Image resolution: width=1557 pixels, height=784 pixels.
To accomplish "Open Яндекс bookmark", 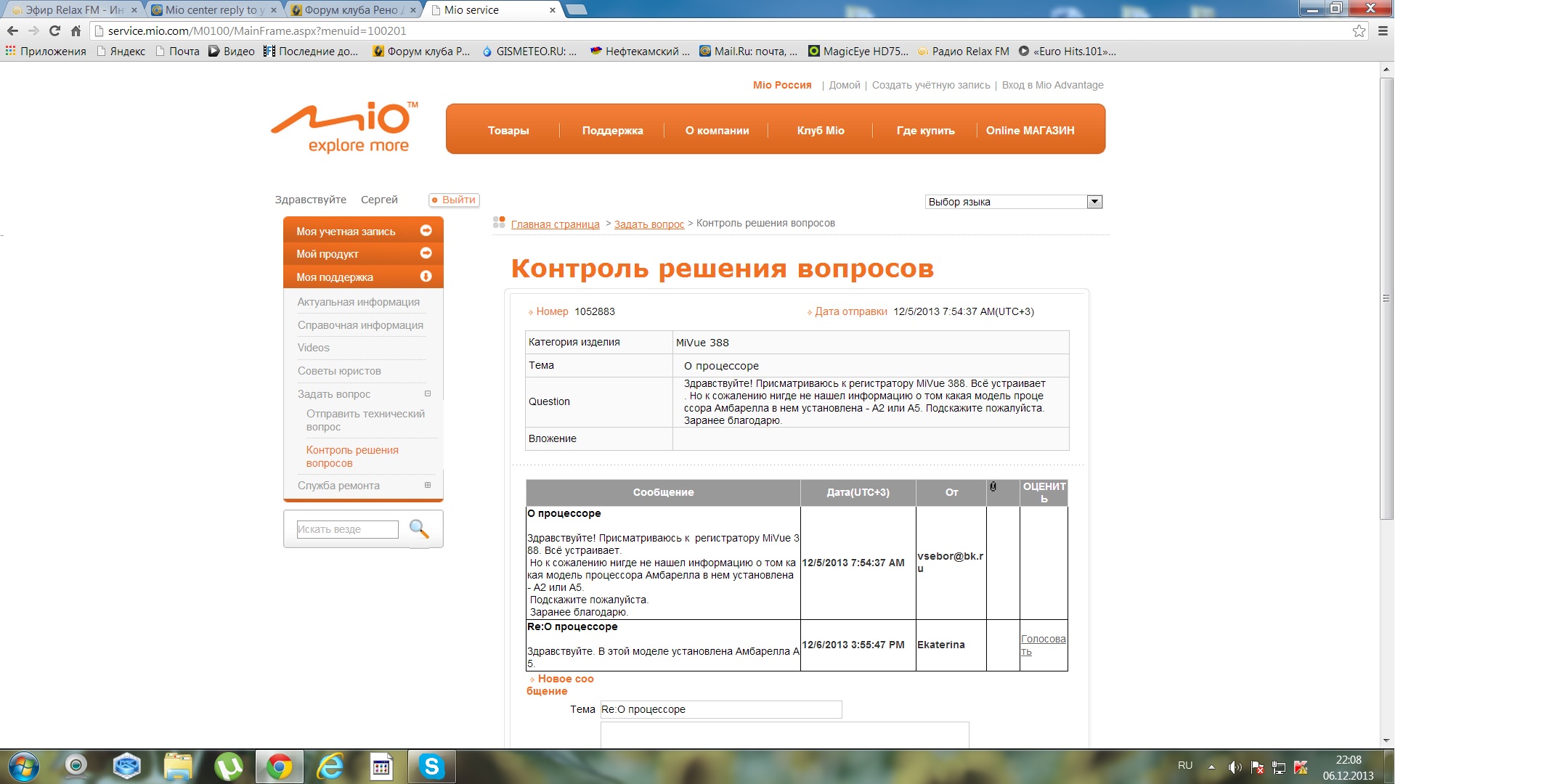I will click(x=121, y=51).
